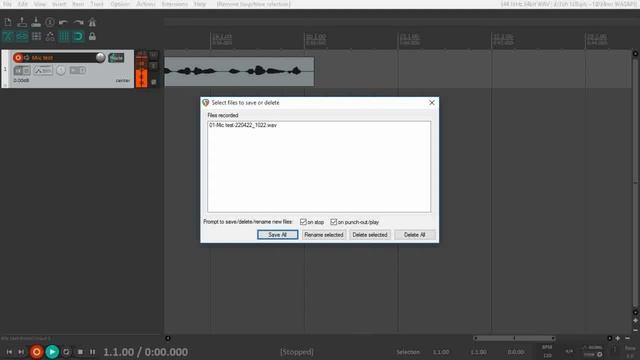640x360 pixels.
Task: Open the Insert menu
Action: [x=59, y=4]
